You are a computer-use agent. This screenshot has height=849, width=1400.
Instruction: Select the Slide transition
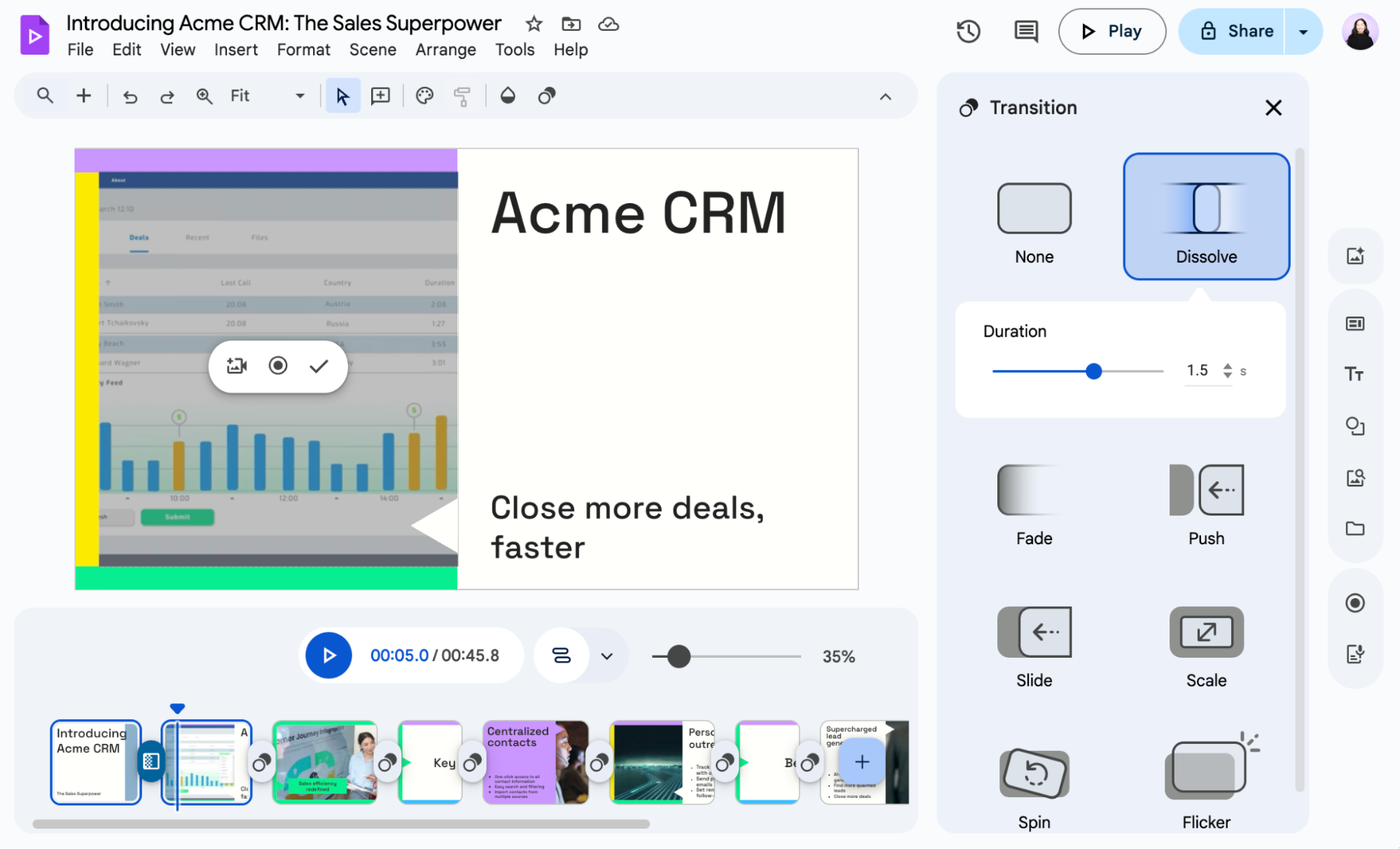pyautogui.click(x=1034, y=648)
